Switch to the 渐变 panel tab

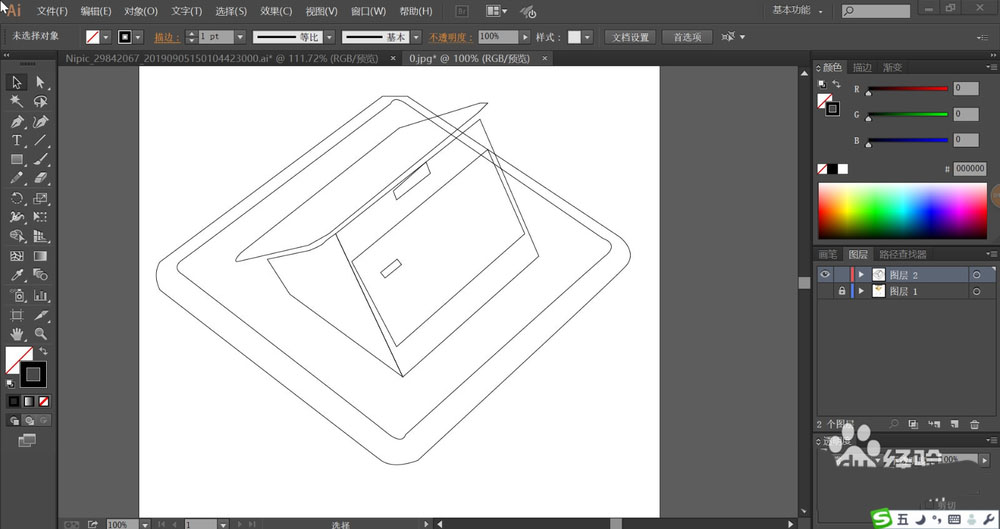(x=892, y=67)
